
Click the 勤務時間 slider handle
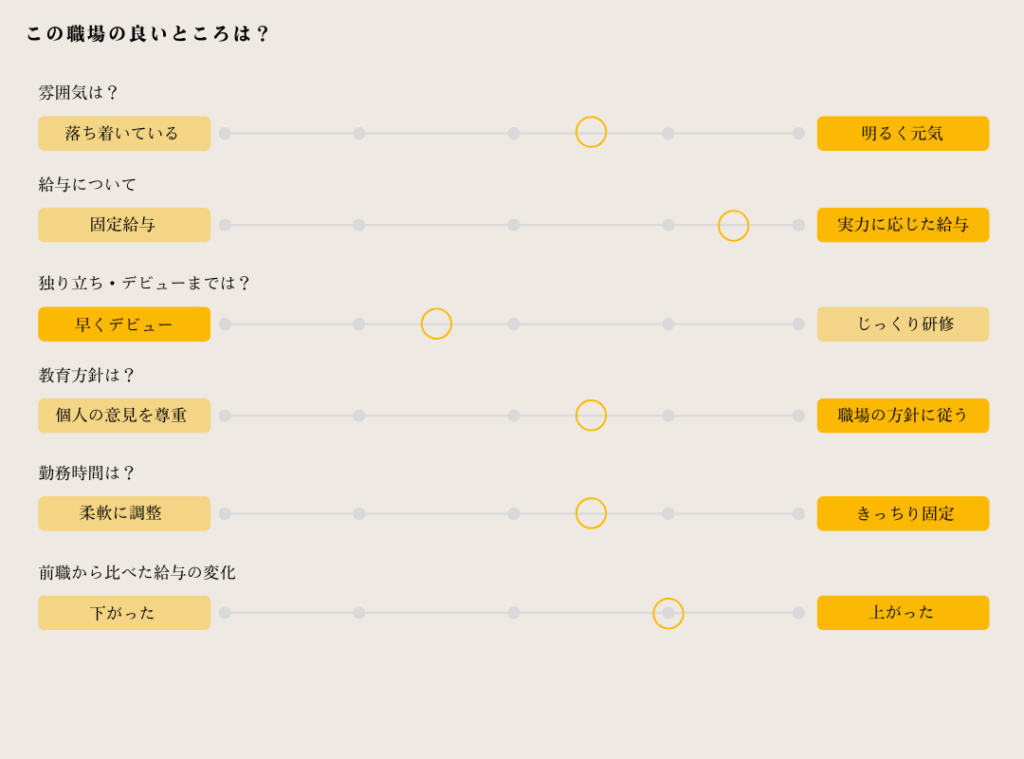click(591, 513)
